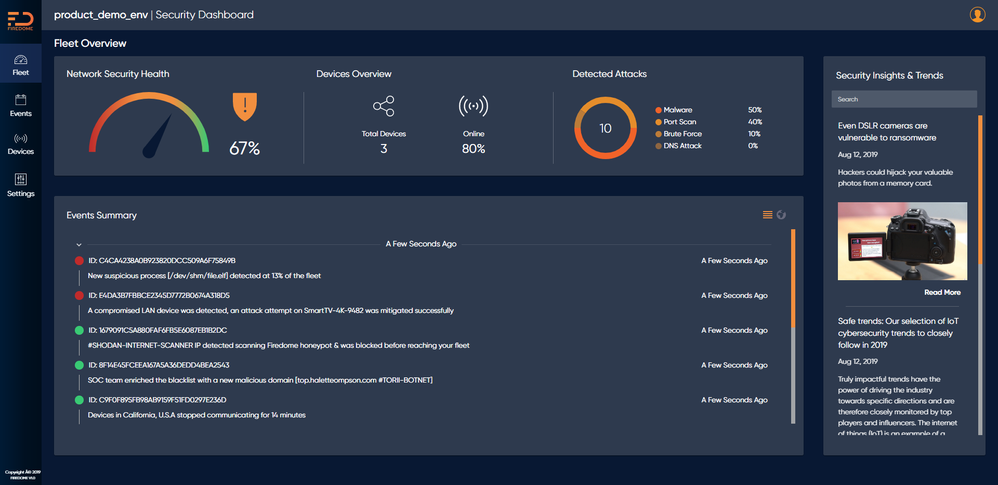998x485 pixels.
Task: Click the Online signal broadcast icon
Action: [474, 106]
